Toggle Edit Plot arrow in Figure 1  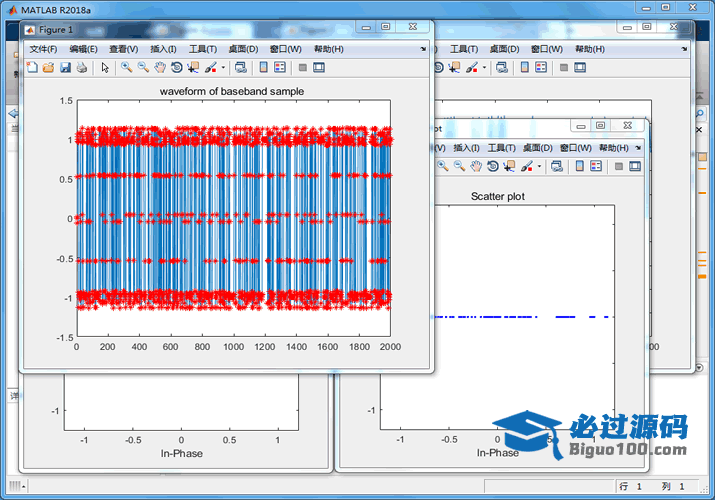coord(105,68)
